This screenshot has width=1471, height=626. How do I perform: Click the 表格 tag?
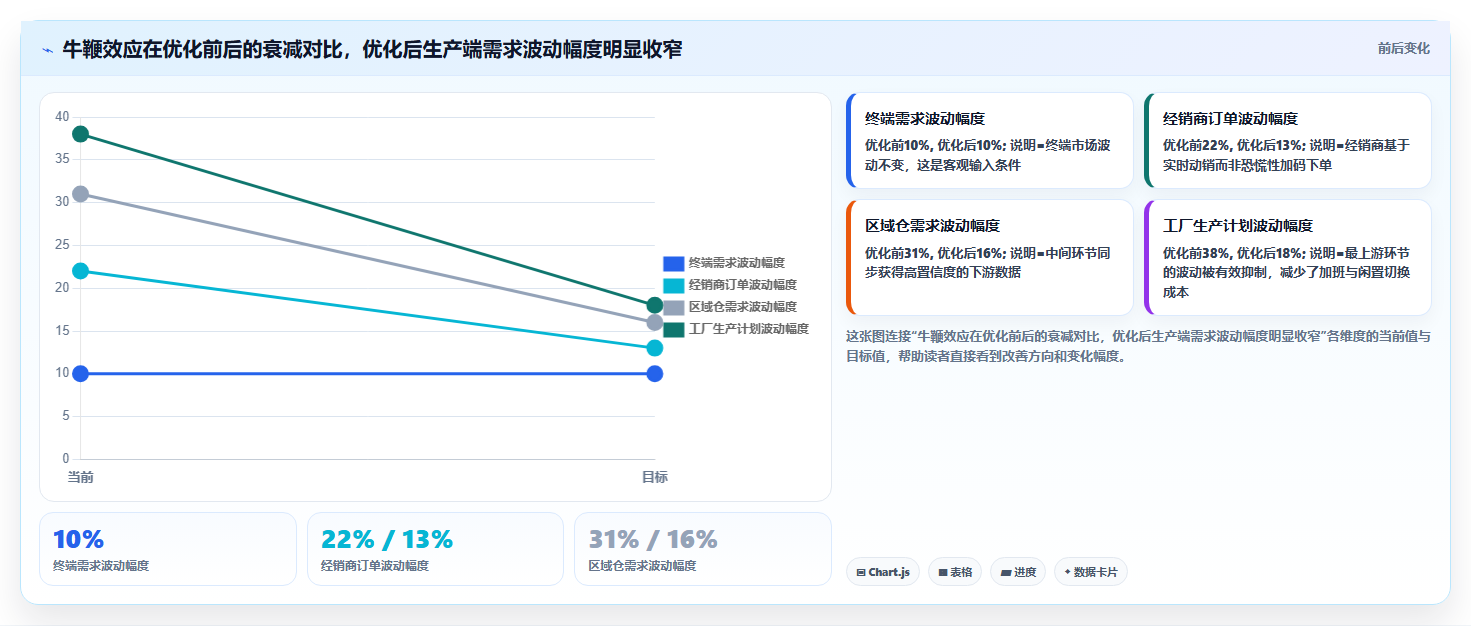coord(955,572)
